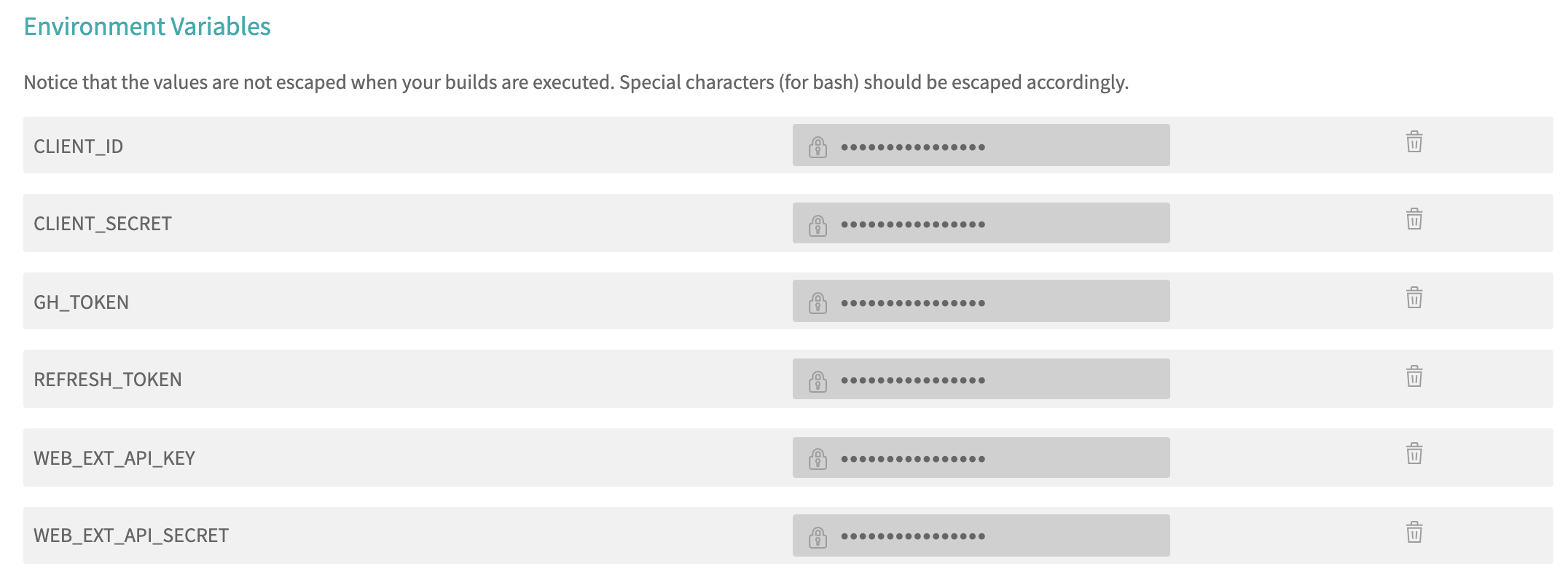Screen dimensions: 1568x577
Task: Select the CLIENT_ID variable name
Action: tap(79, 146)
